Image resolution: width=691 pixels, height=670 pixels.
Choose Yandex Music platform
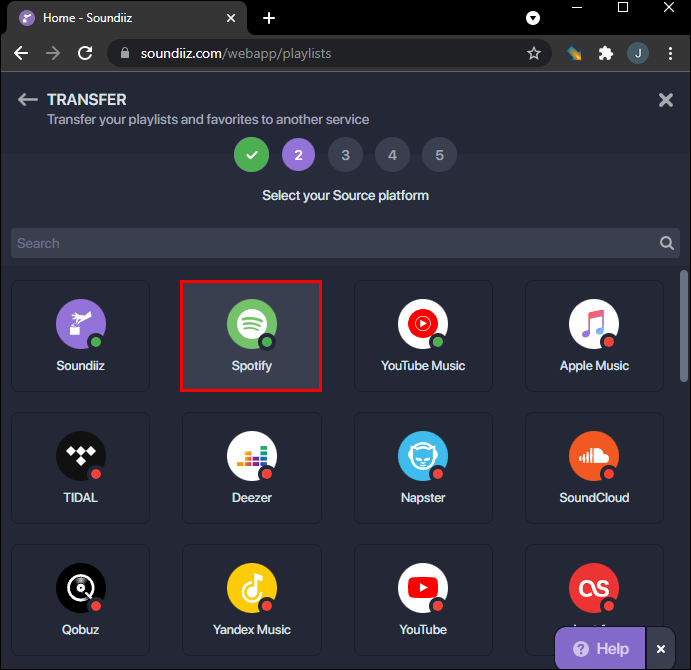pyautogui.click(x=251, y=599)
